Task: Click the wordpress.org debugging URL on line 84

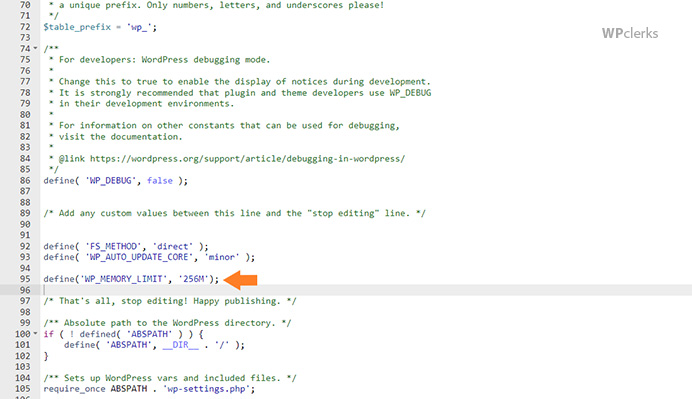Action: pyautogui.click(x=247, y=158)
